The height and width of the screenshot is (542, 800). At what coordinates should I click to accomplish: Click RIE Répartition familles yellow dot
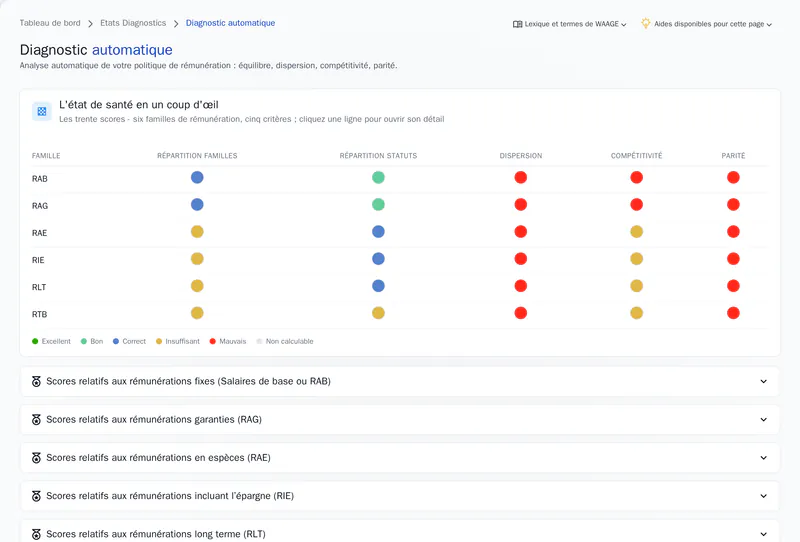point(197,259)
